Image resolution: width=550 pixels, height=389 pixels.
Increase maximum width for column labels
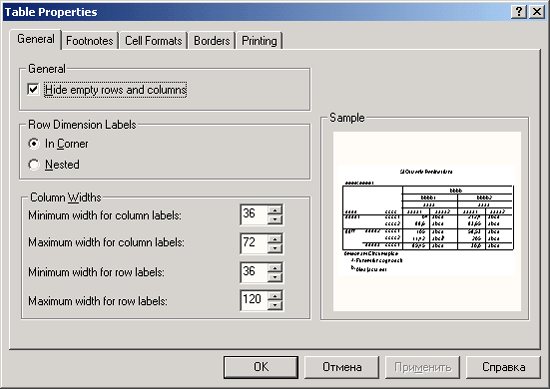[275, 239]
